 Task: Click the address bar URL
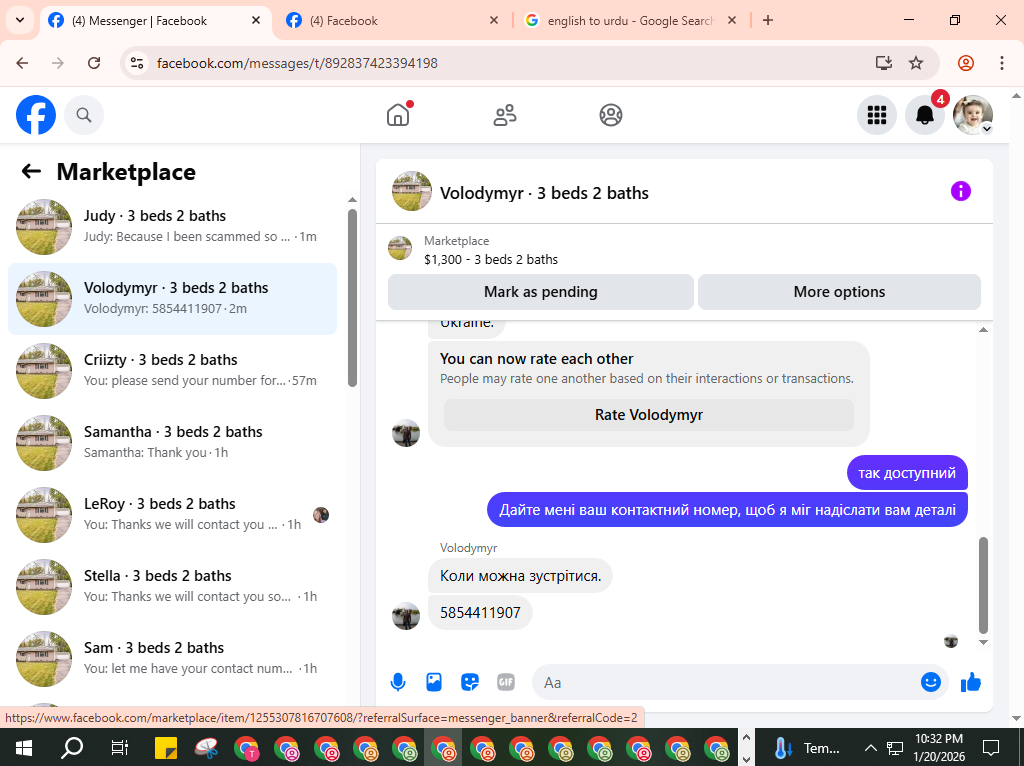pyautogui.click(x=297, y=63)
